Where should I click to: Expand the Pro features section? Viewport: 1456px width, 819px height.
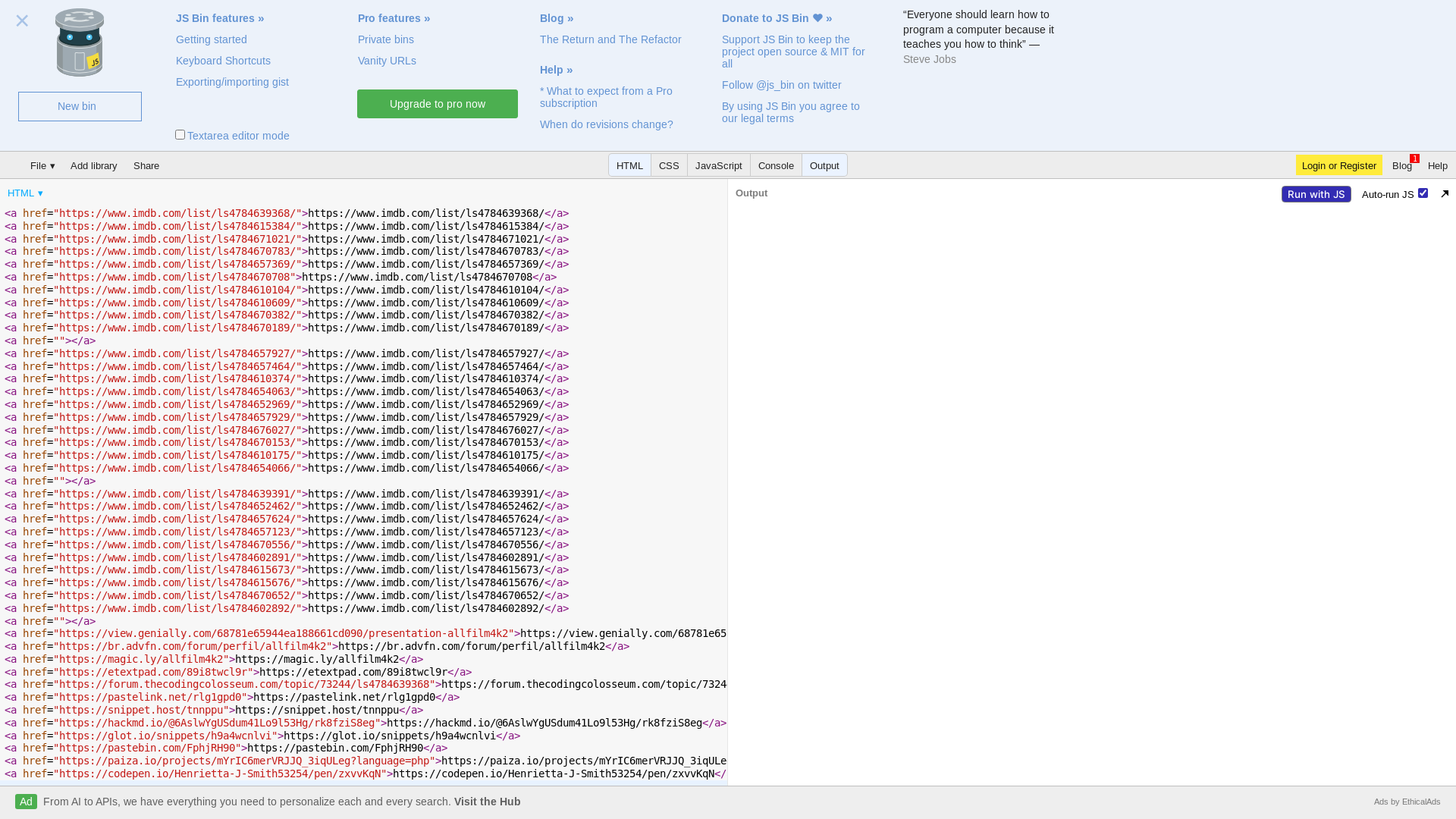pos(394,18)
